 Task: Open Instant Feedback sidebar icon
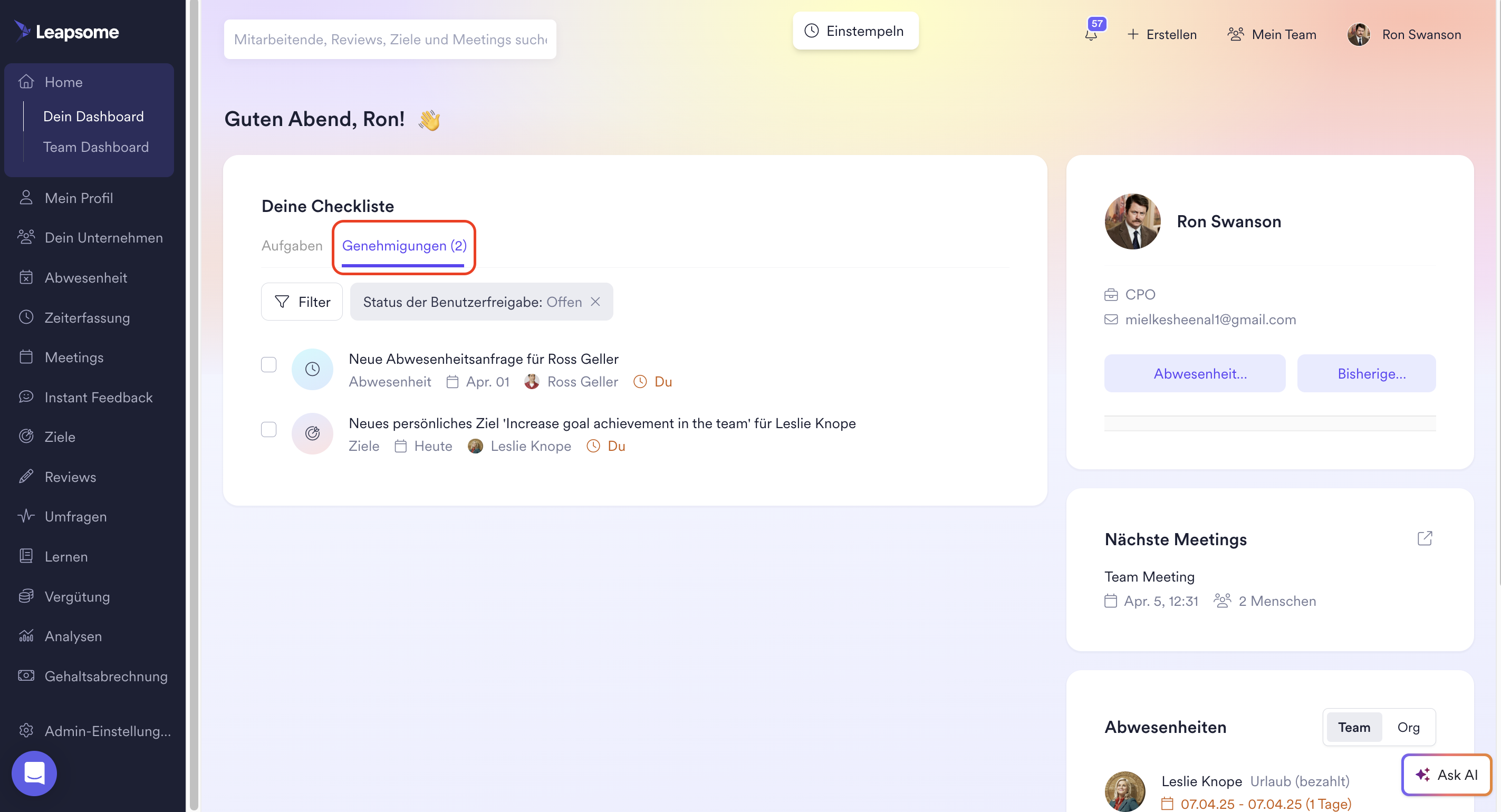[x=26, y=397]
